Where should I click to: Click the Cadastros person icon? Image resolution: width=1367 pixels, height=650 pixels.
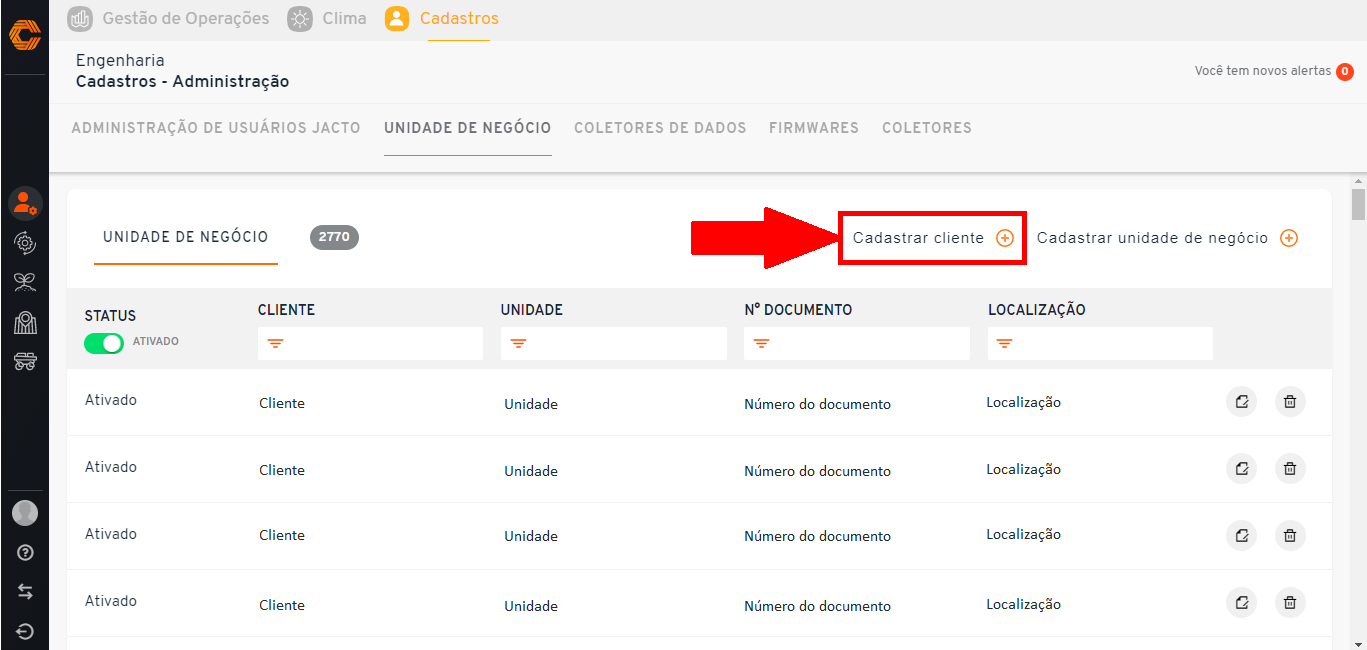click(x=397, y=18)
